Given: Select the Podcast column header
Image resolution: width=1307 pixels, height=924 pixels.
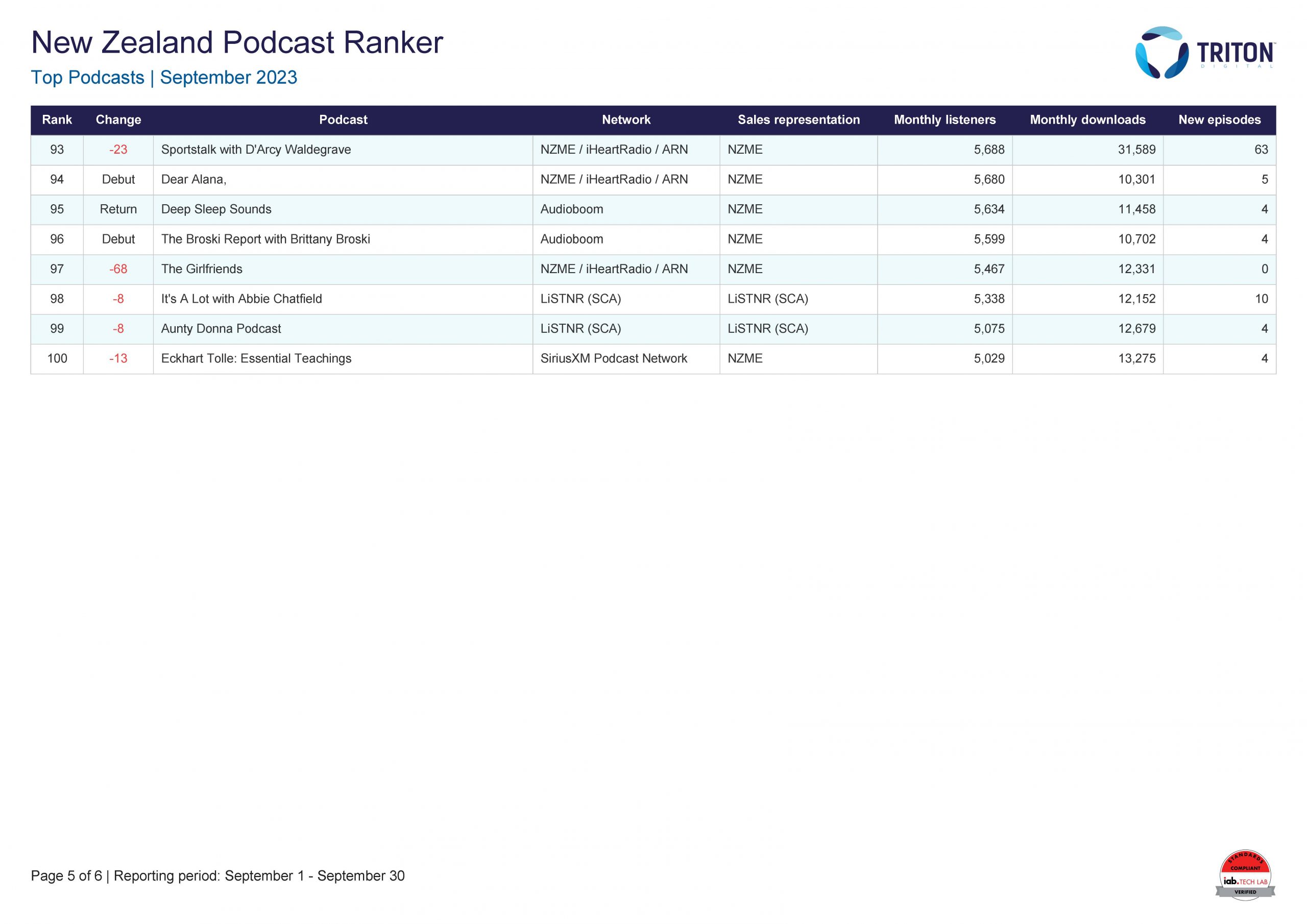Looking at the screenshot, I should point(343,119).
